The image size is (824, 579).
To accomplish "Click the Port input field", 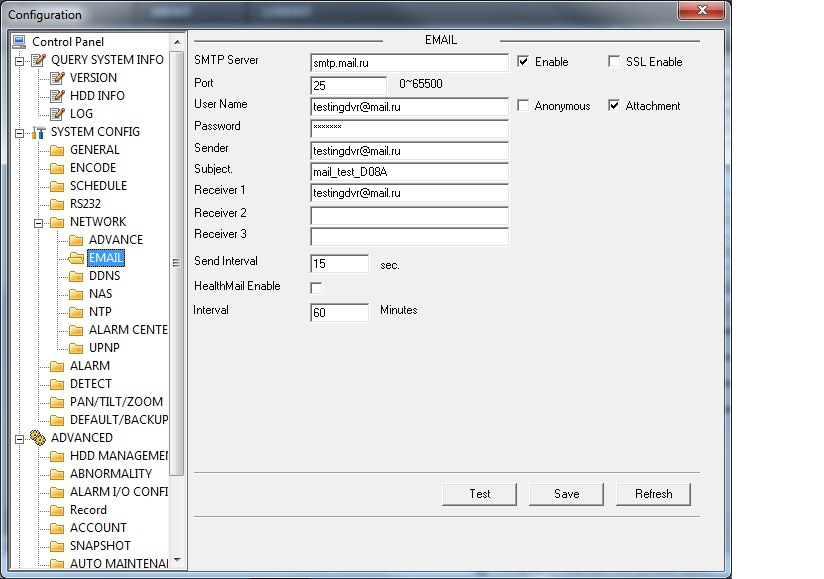I will pyautogui.click(x=348, y=85).
